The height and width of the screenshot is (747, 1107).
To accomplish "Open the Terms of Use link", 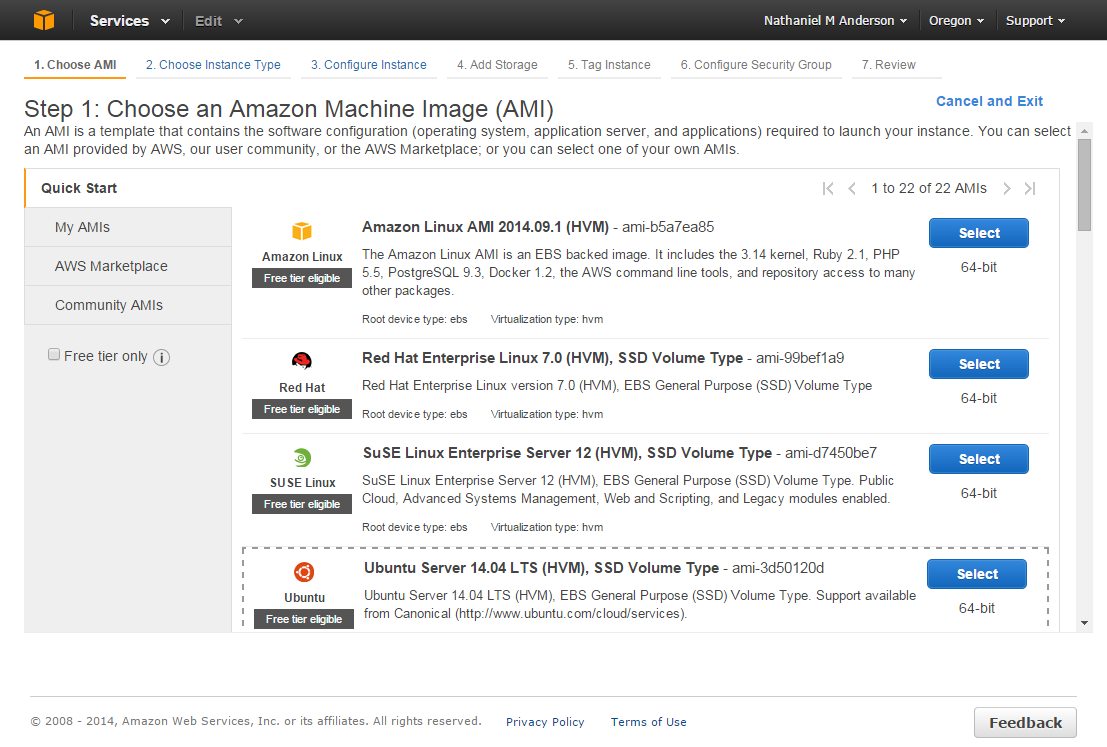I will [648, 722].
